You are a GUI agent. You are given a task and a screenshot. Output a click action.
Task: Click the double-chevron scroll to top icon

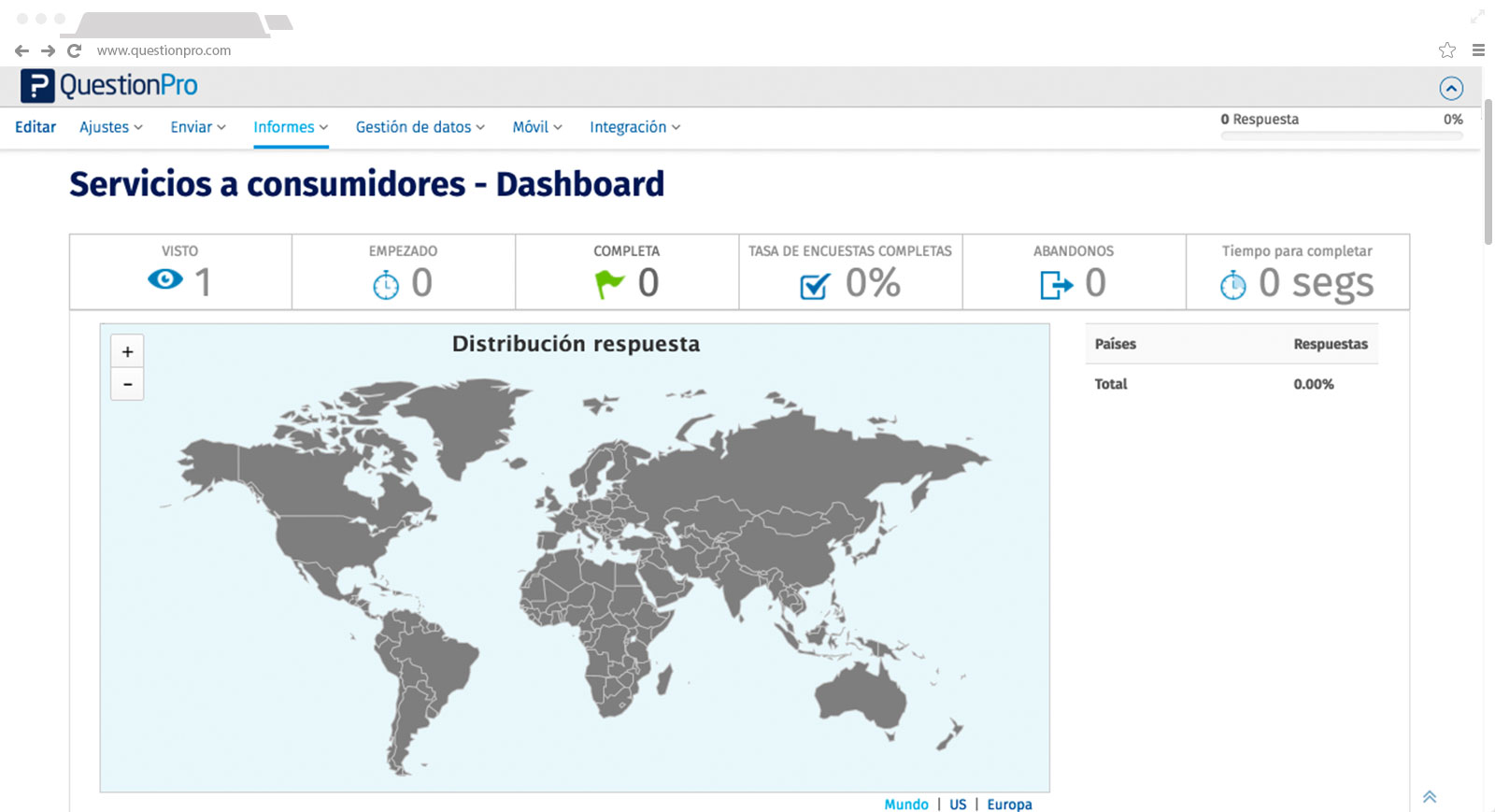click(x=1429, y=797)
